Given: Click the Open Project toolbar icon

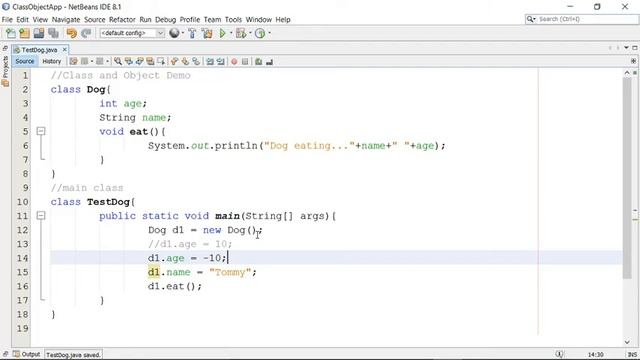Looking at the screenshot, I should coord(39,33).
